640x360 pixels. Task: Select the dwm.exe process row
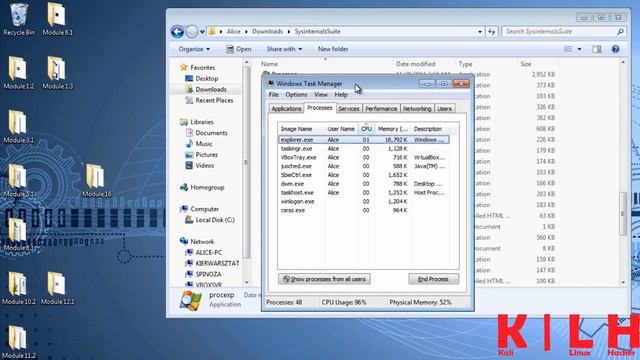point(364,184)
